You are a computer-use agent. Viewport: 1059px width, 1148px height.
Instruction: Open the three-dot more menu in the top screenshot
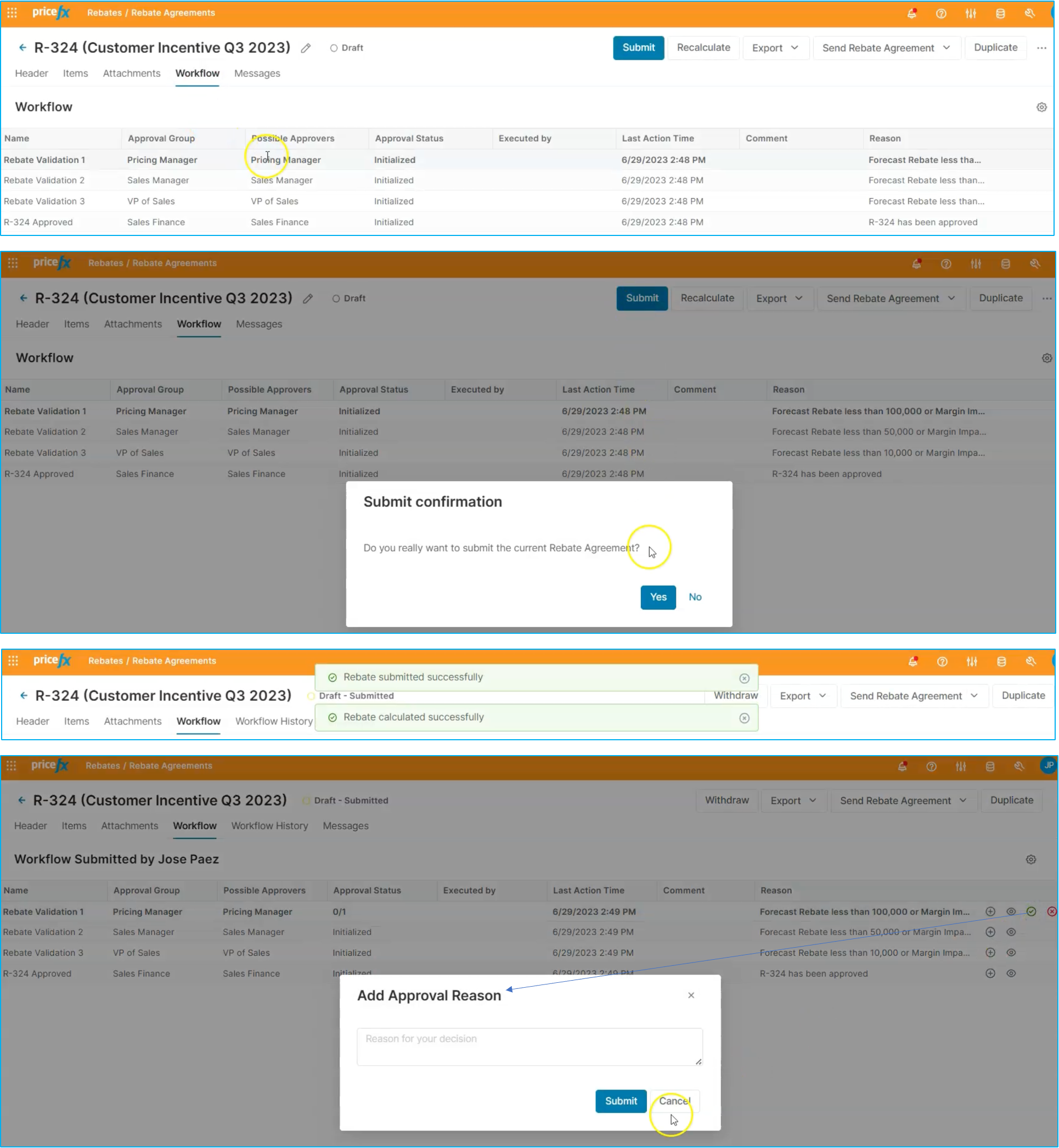[x=1042, y=48]
